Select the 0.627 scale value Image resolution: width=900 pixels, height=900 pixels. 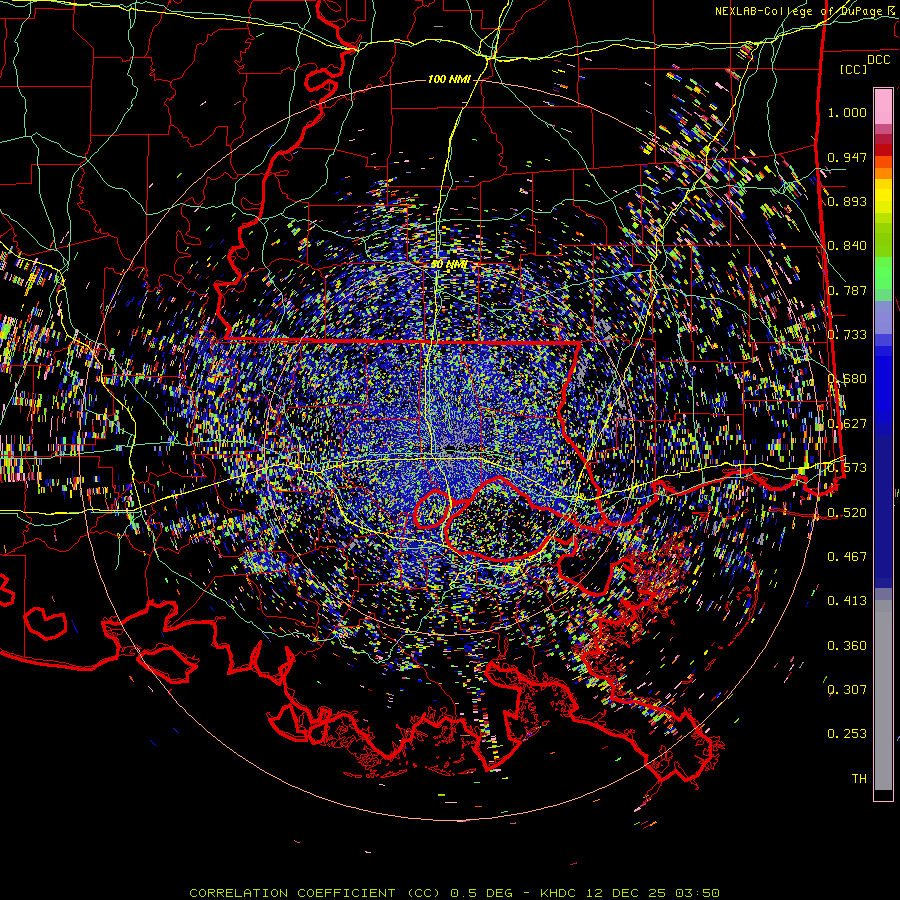(x=847, y=424)
